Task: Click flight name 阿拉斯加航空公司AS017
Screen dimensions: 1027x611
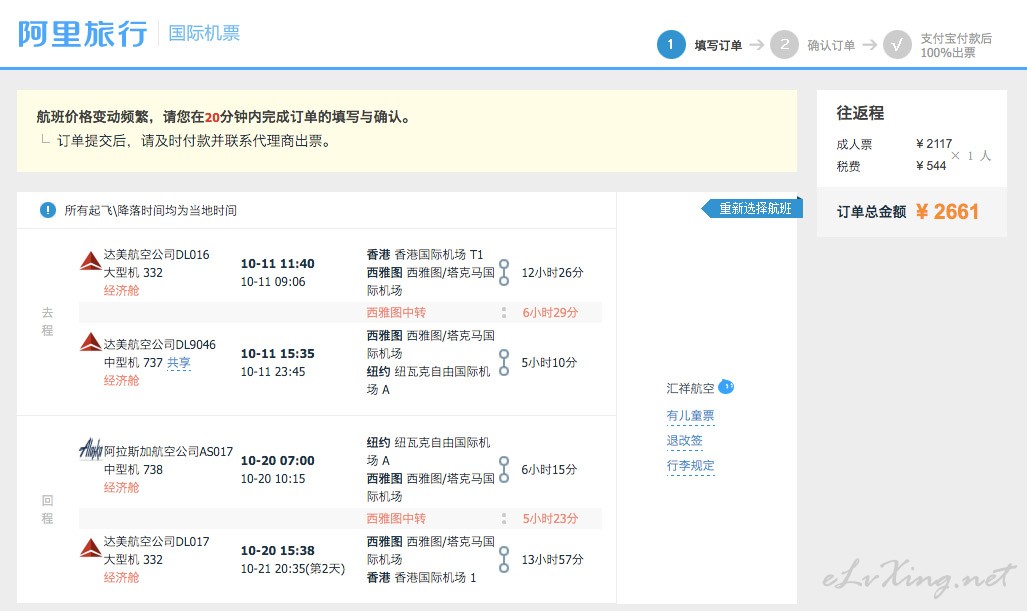Action: coord(168,452)
